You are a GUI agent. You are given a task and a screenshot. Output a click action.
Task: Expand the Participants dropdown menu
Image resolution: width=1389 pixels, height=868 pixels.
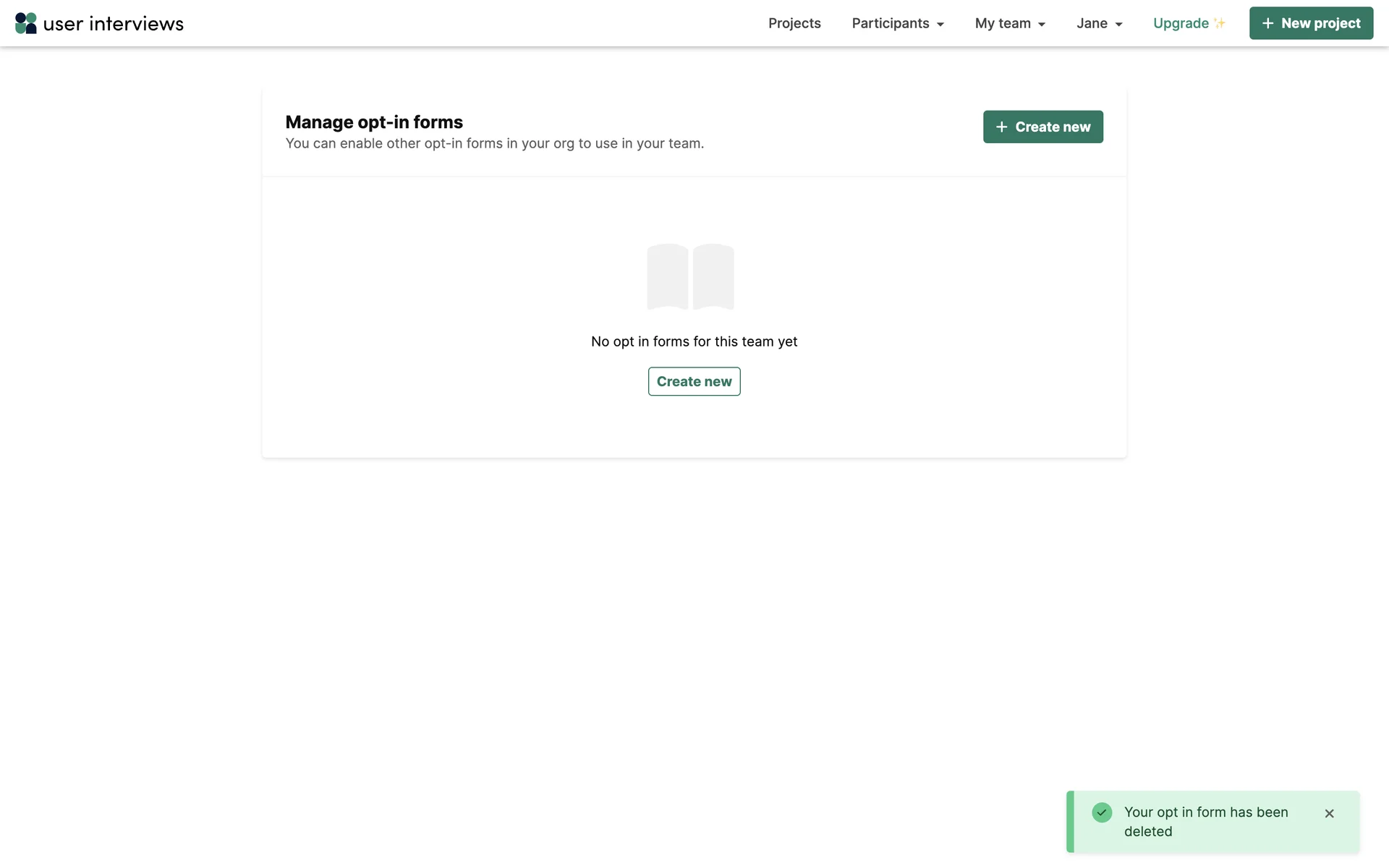(x=891, y=23)
